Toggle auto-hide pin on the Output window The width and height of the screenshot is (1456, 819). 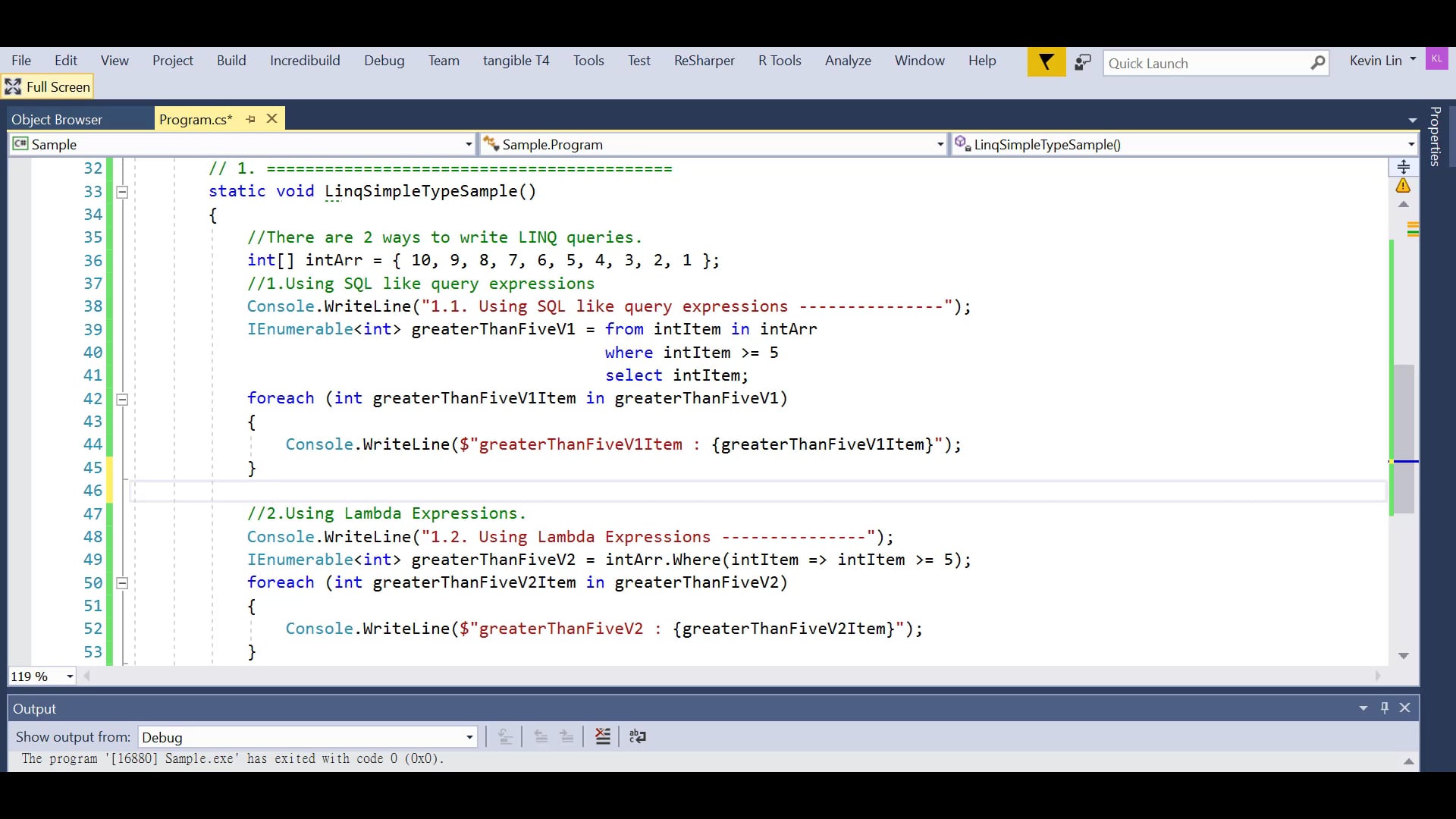tap(1384, 708)
